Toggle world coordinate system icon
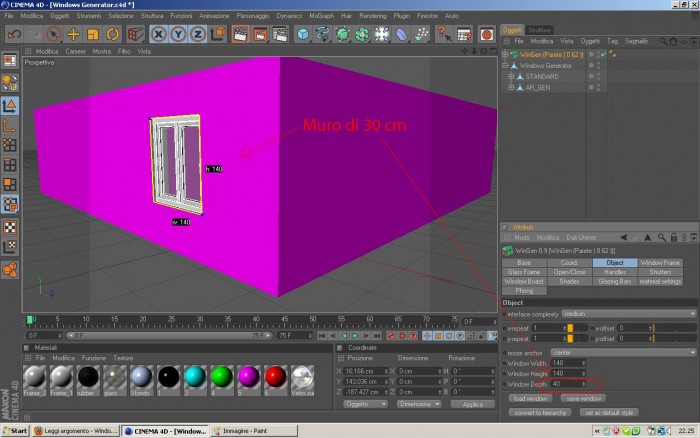Screen dimensions: 700x438 click(218, 34)
